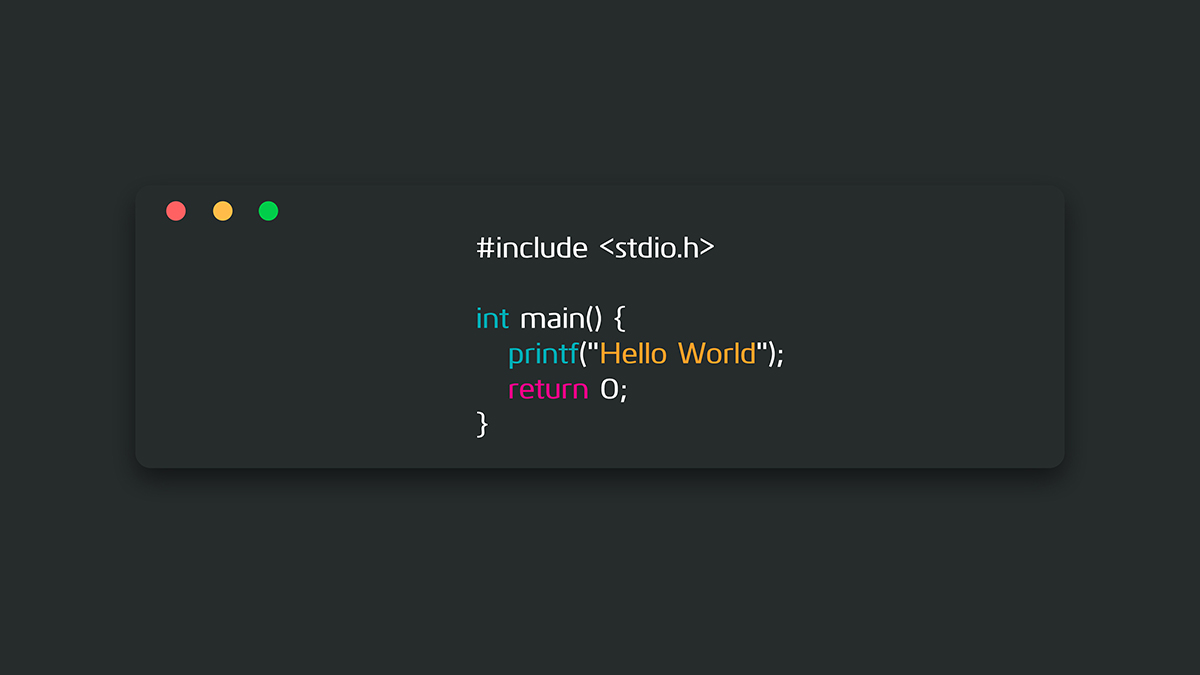Click the stdio.h header name

click(657, 248)
